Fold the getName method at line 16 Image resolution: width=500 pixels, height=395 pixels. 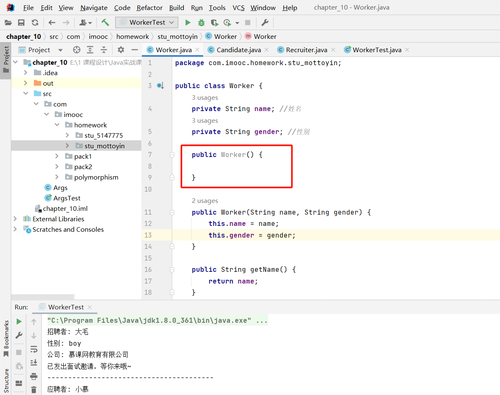[172, 269]
